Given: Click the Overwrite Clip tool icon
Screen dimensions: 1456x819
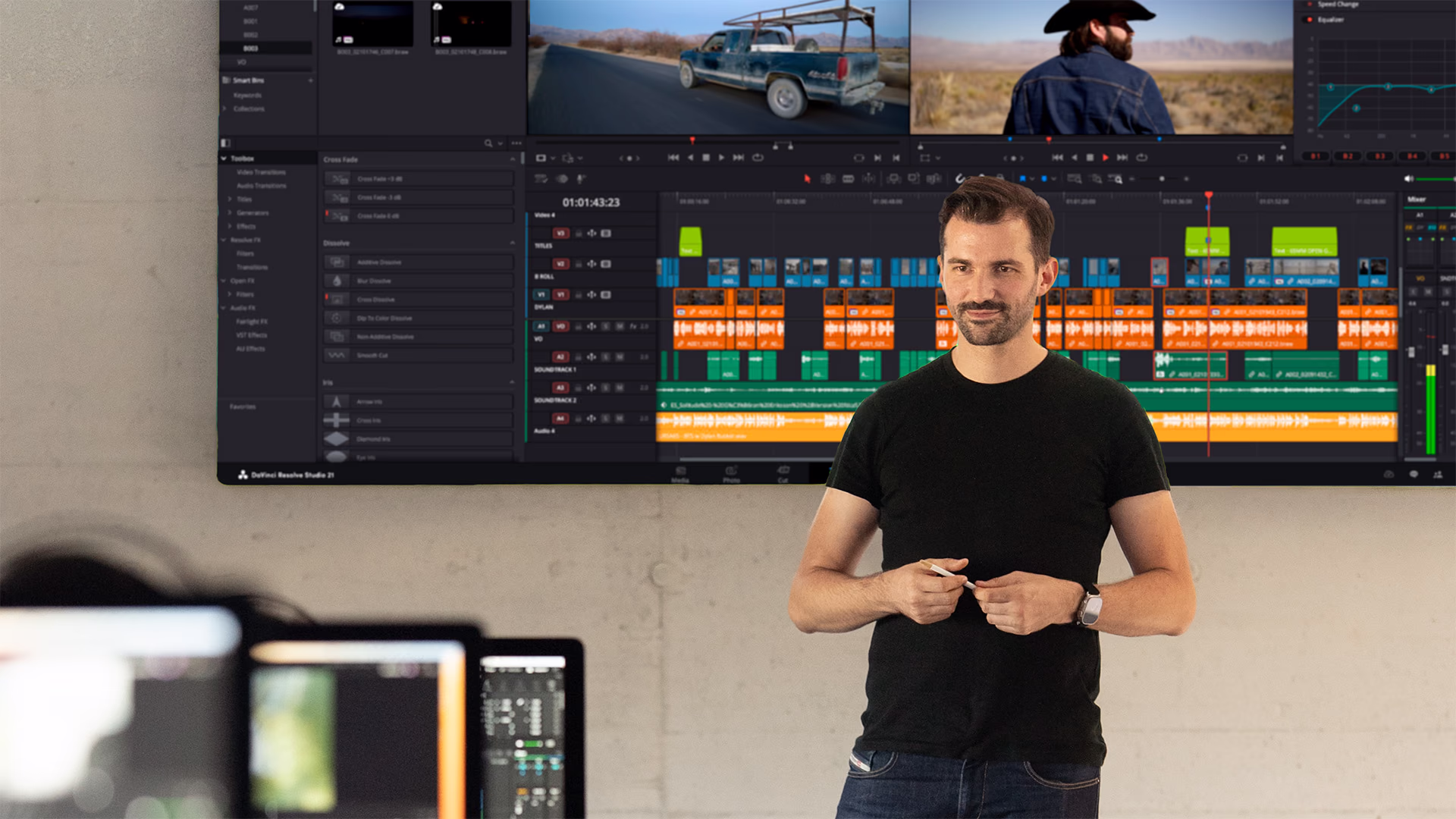Looking at the screenshot, I should coord(914,179).
